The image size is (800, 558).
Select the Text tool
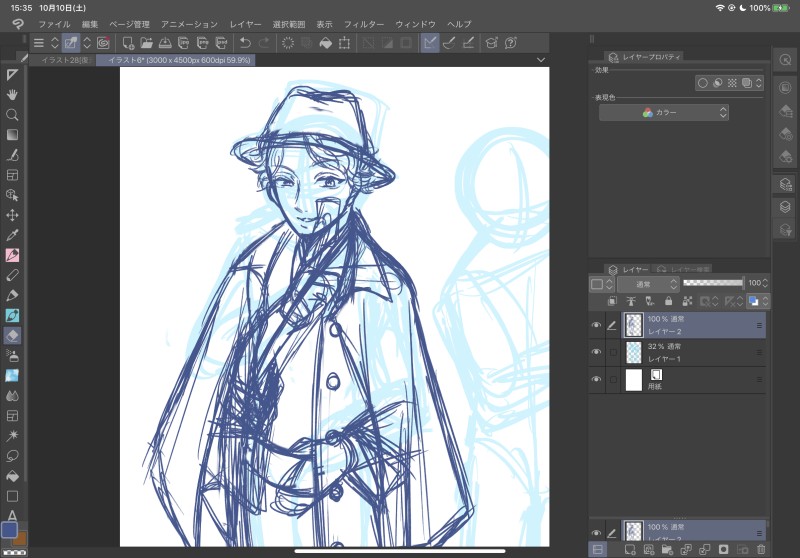pos(13,515)
